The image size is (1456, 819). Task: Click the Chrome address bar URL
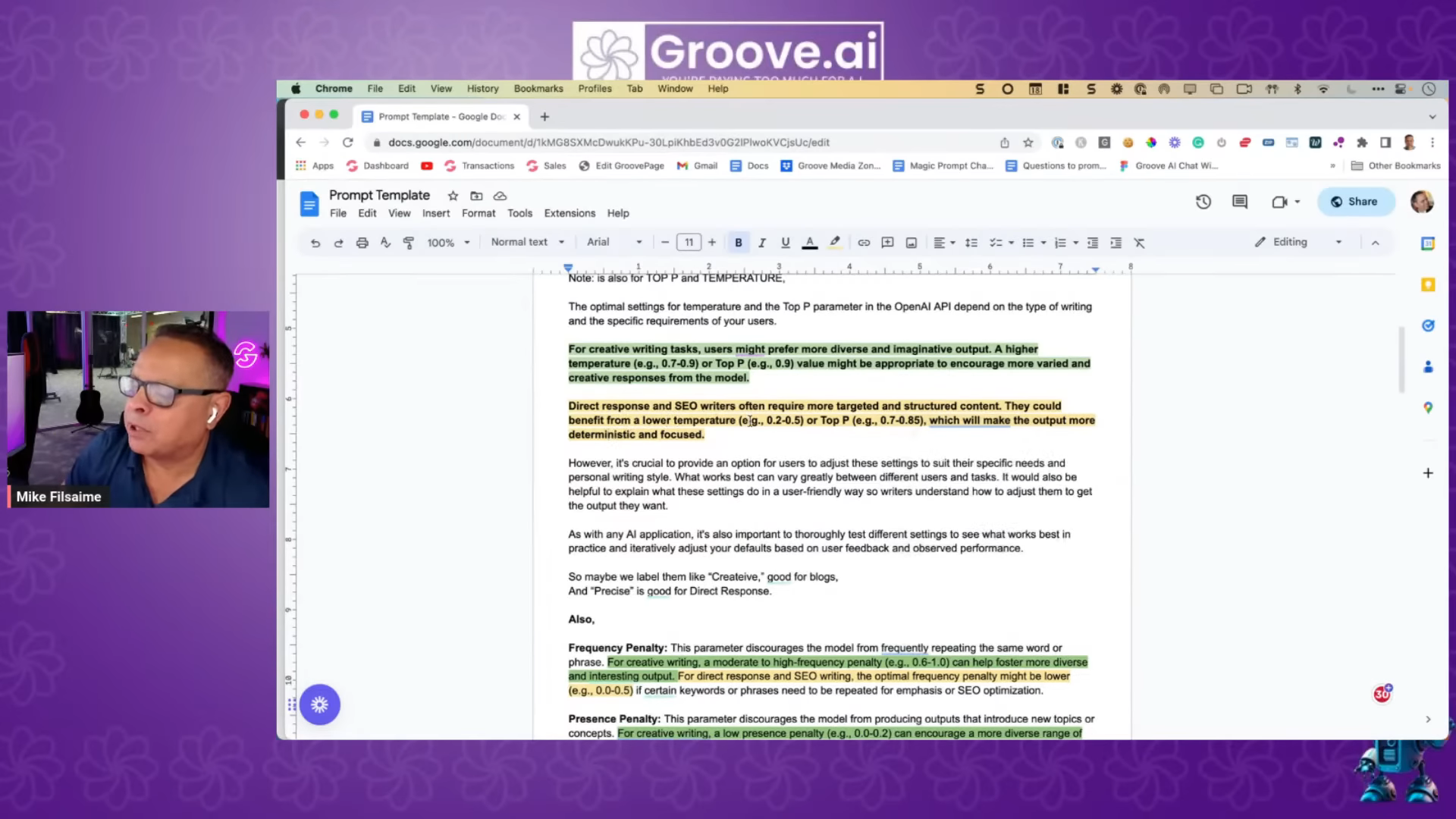608,143
